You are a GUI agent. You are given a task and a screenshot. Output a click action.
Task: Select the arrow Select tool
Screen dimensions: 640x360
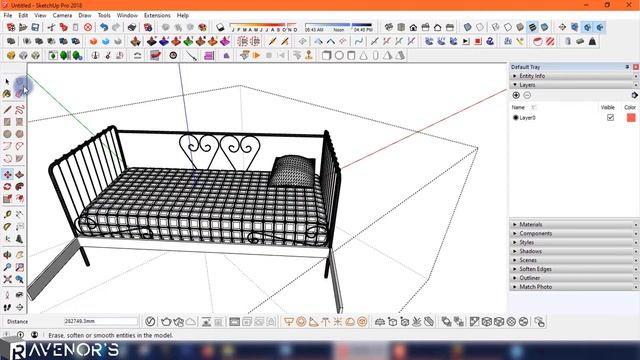(7, 82)
